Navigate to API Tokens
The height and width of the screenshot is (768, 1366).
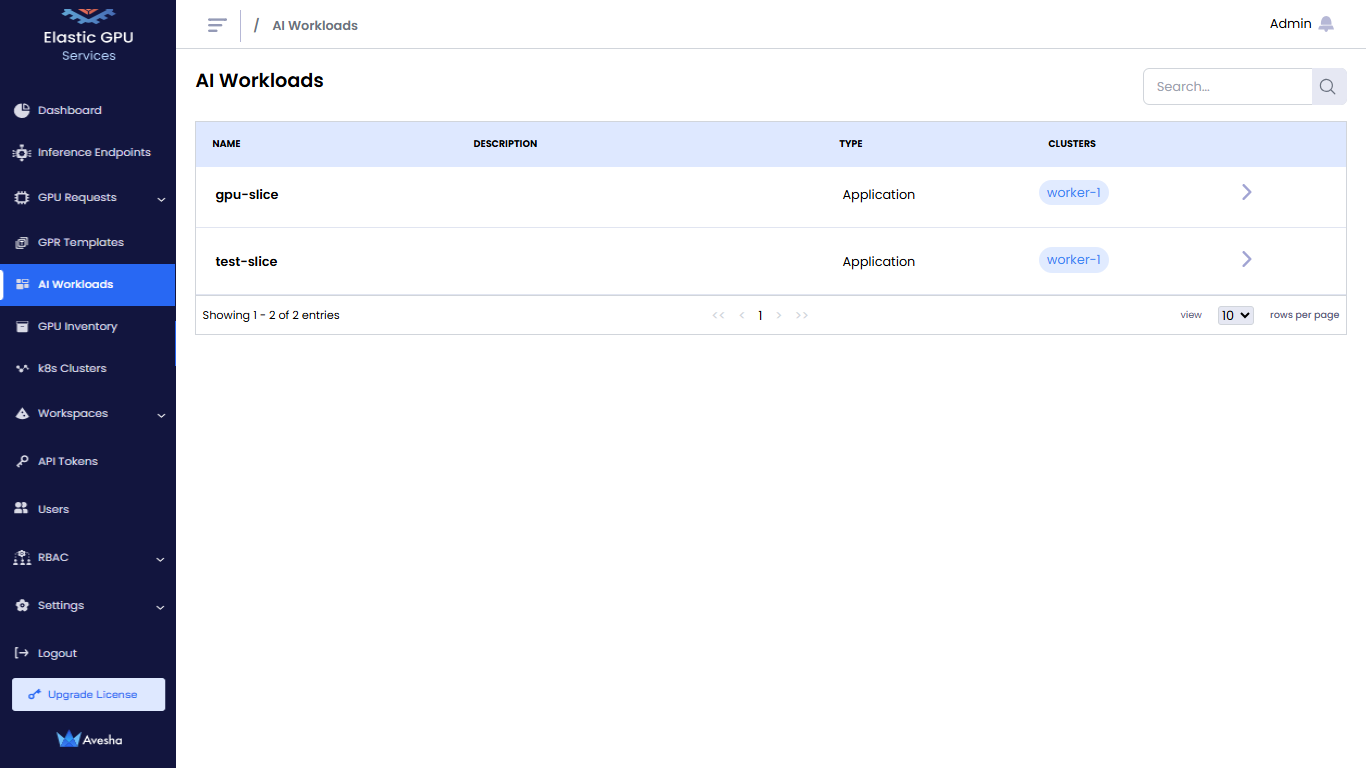[x=67, y=462]
